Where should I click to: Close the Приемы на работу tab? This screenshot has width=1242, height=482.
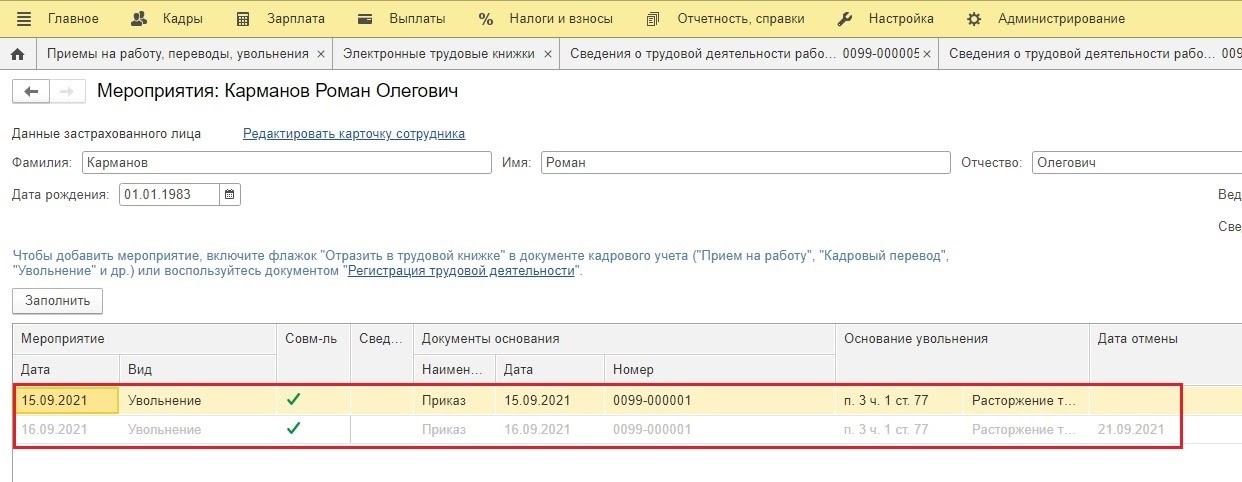tap(320, 54)
